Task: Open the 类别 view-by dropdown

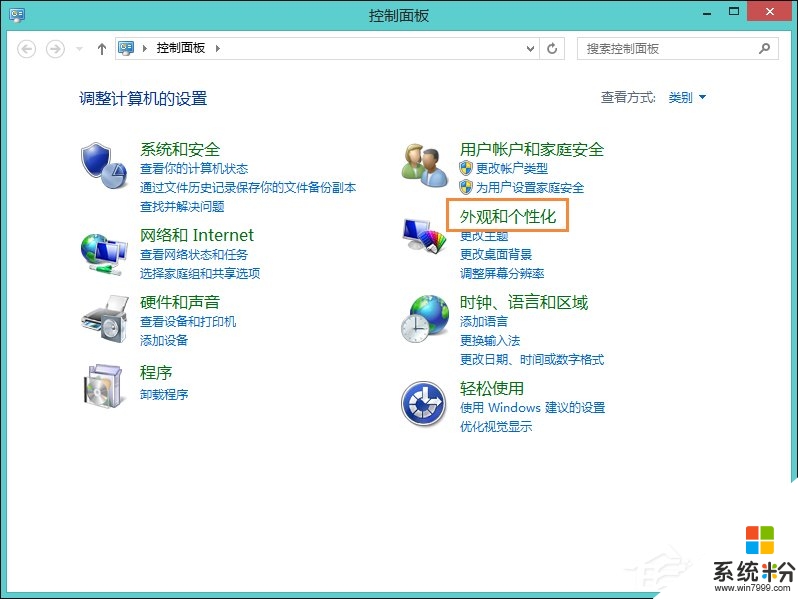Action: 687,97
